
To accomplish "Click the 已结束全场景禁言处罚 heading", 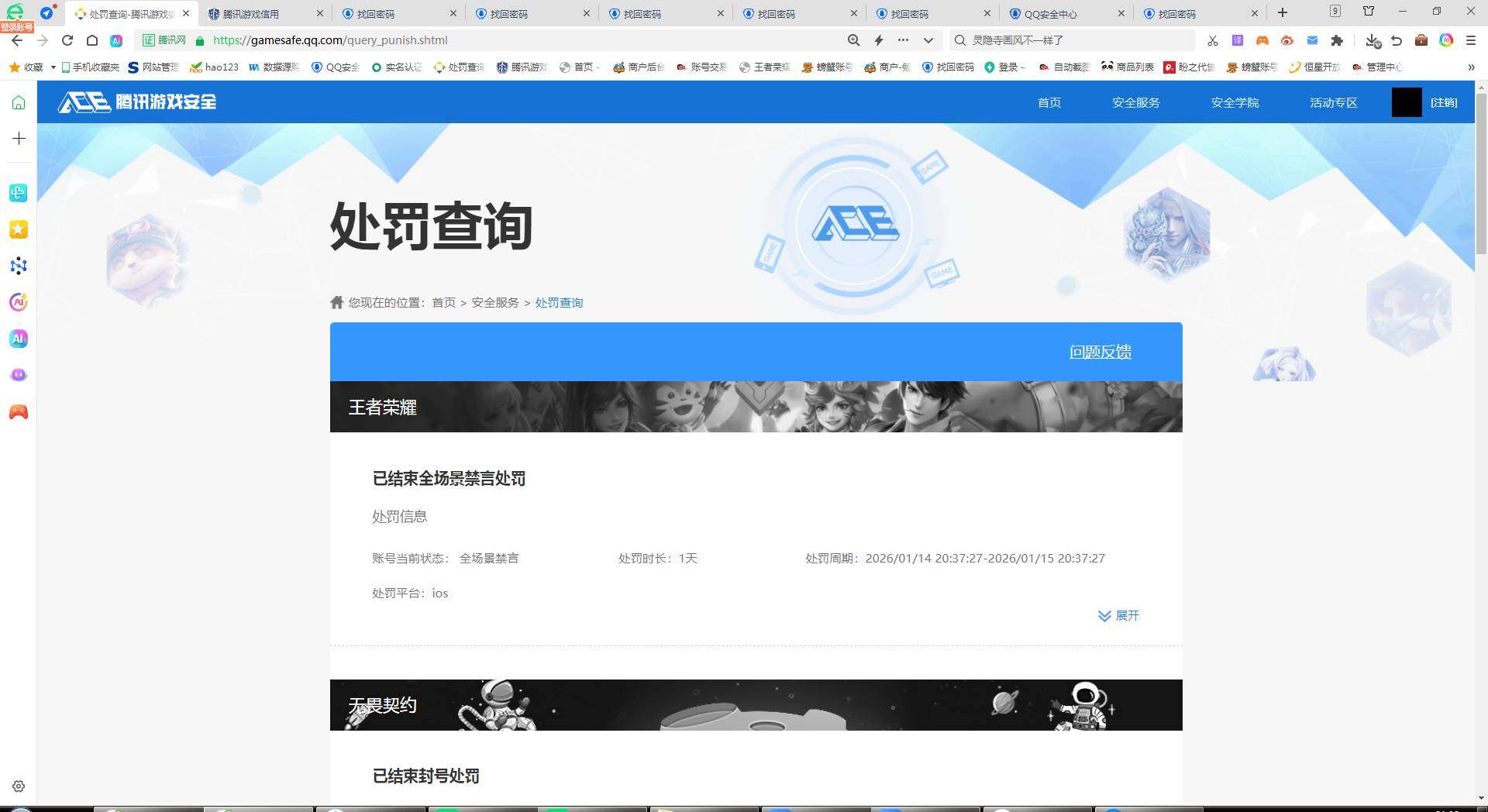I will pos(449,479).
